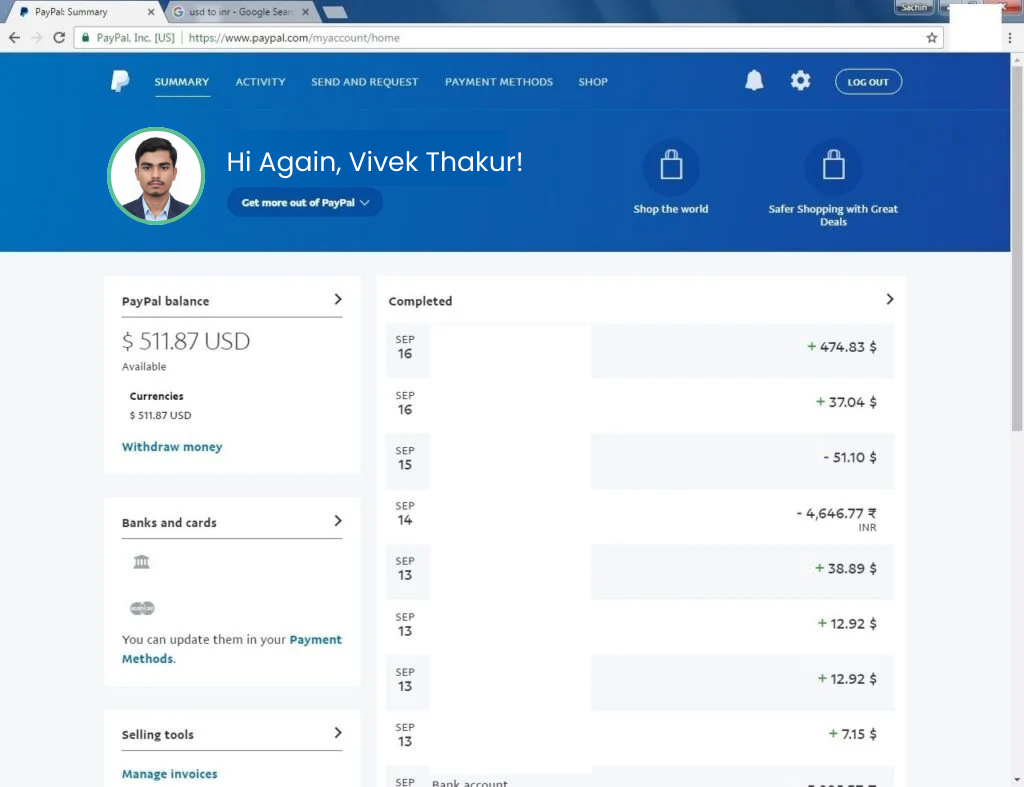The image size is (1024, 787).
Task: Expand the Banks and cards arrow
Action: (338, 521)
